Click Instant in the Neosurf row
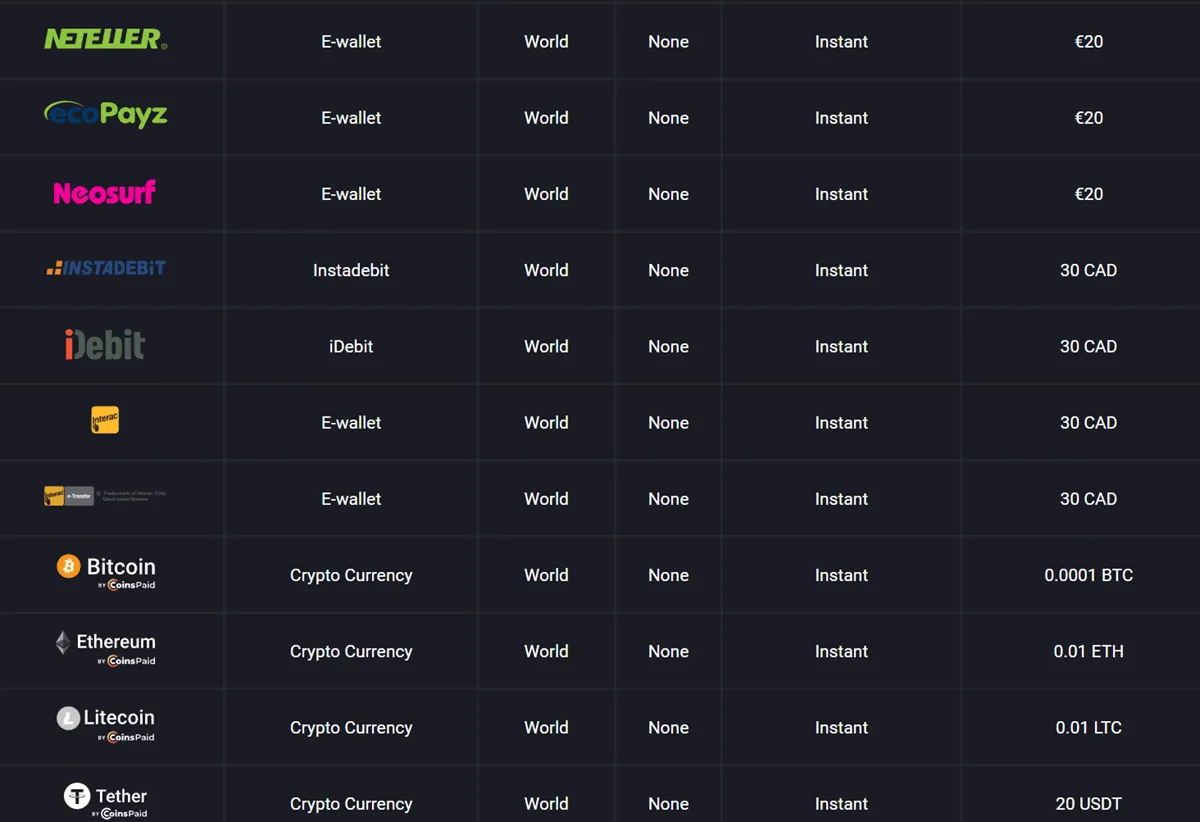The image size is (1200, 822). (x=841, y=194)
